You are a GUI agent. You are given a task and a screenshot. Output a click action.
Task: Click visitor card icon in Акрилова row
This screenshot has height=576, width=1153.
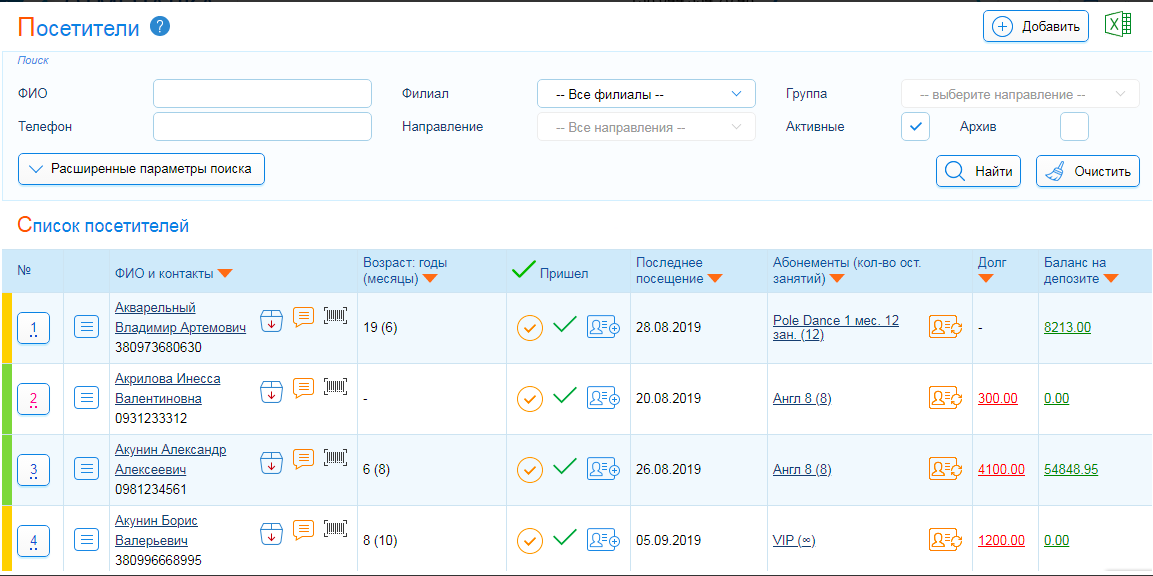[603, 398]
